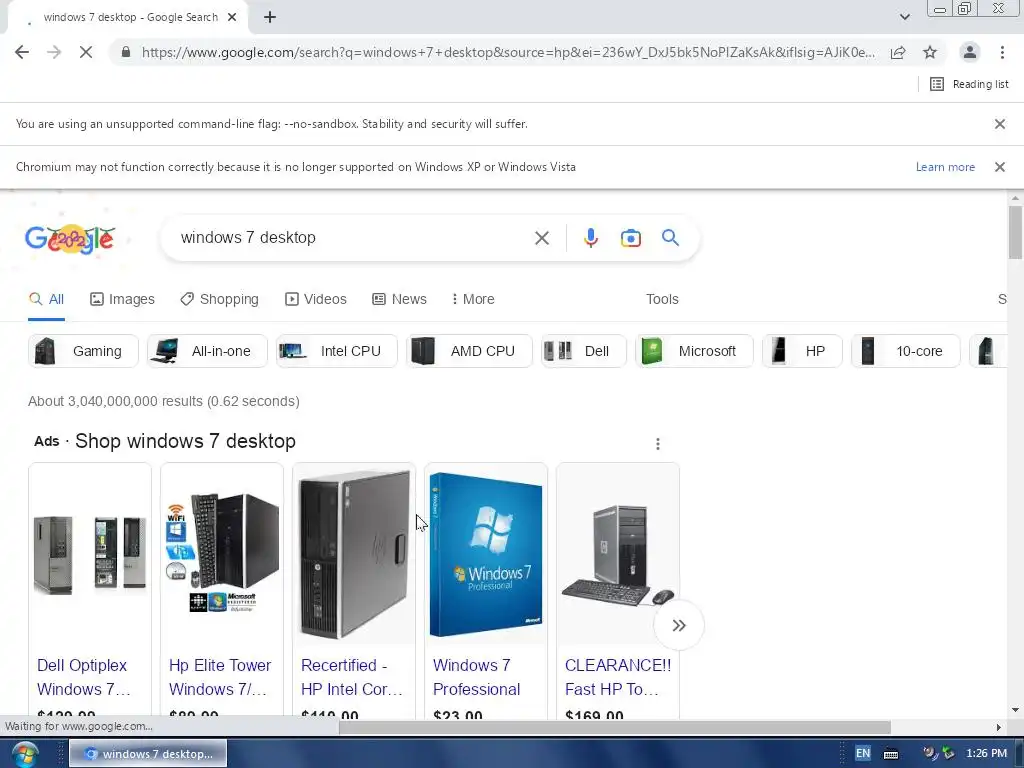Open the Recertified HP tower image
The image size is (1024, 768).
point(354,554)
